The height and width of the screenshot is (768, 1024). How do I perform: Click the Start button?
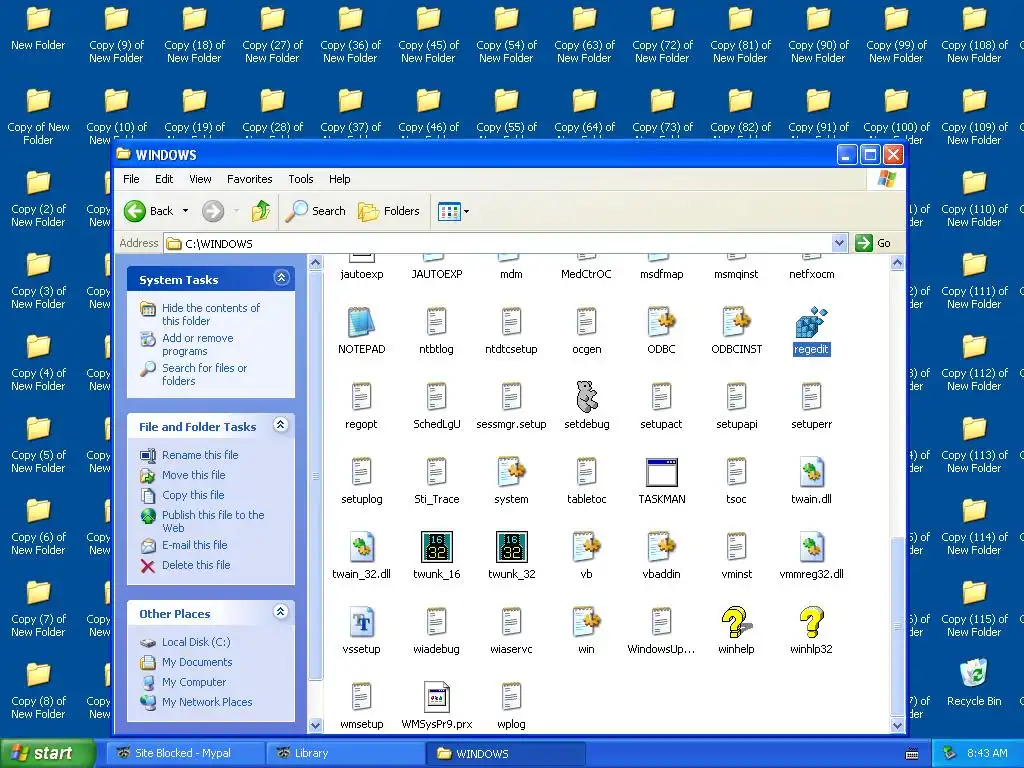pyautogui.click(x=47, y=753)
